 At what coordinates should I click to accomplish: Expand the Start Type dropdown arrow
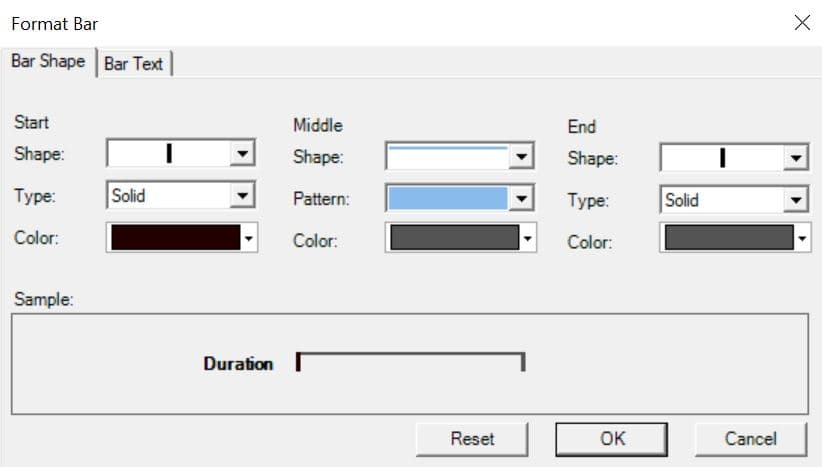[x=241, y=195]
